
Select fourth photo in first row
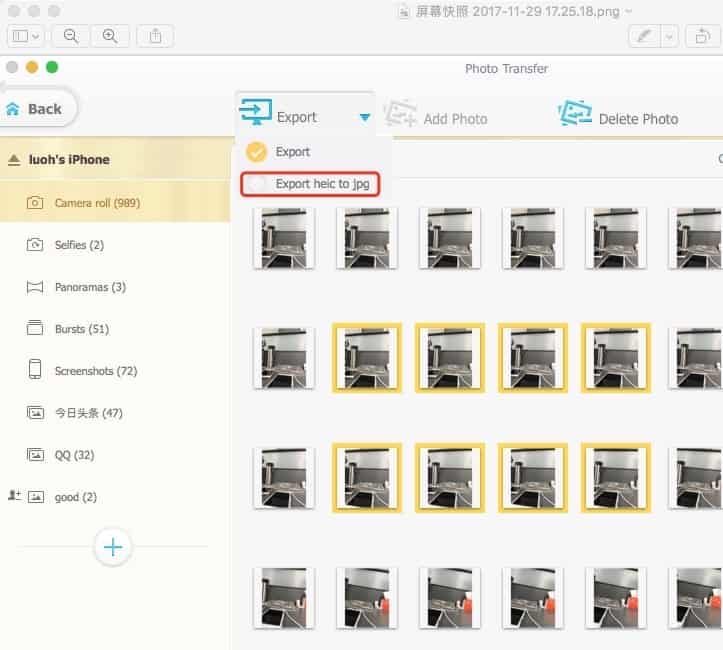pos(533,238)
